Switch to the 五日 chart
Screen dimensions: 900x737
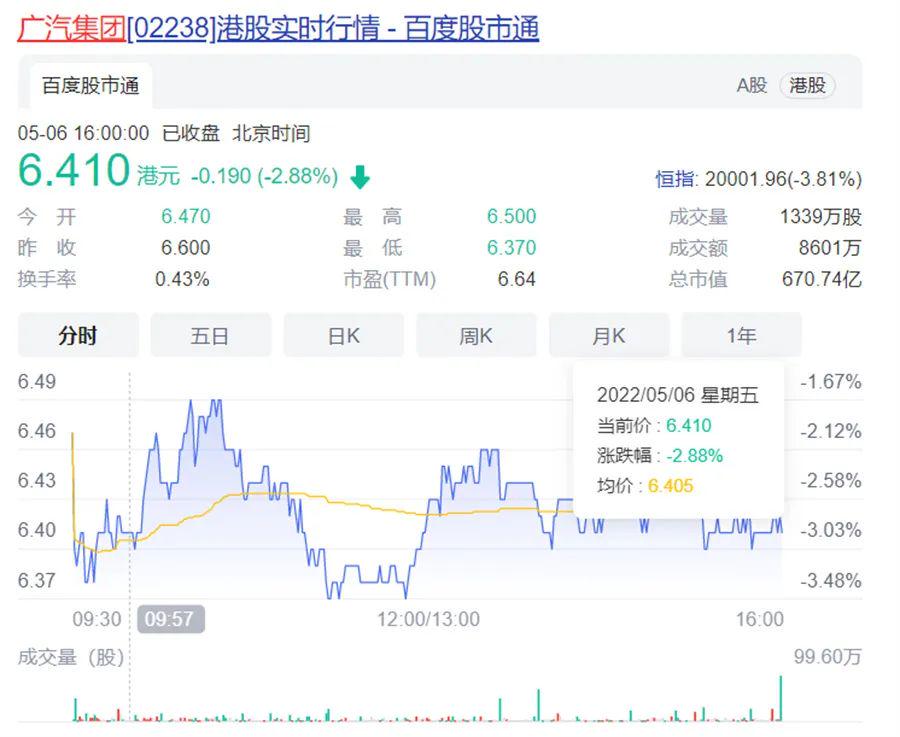coord(210,336)
